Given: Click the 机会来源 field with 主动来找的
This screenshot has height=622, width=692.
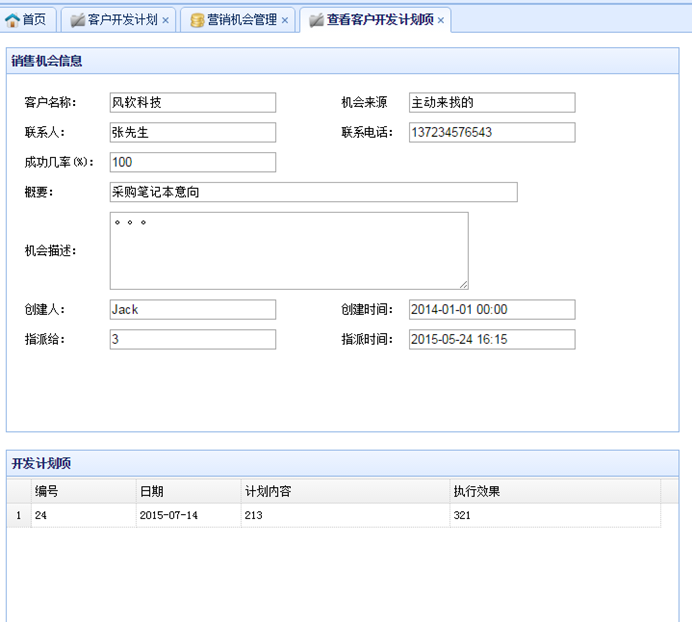Looking at the screenshot, I should (x=492, y=102).
